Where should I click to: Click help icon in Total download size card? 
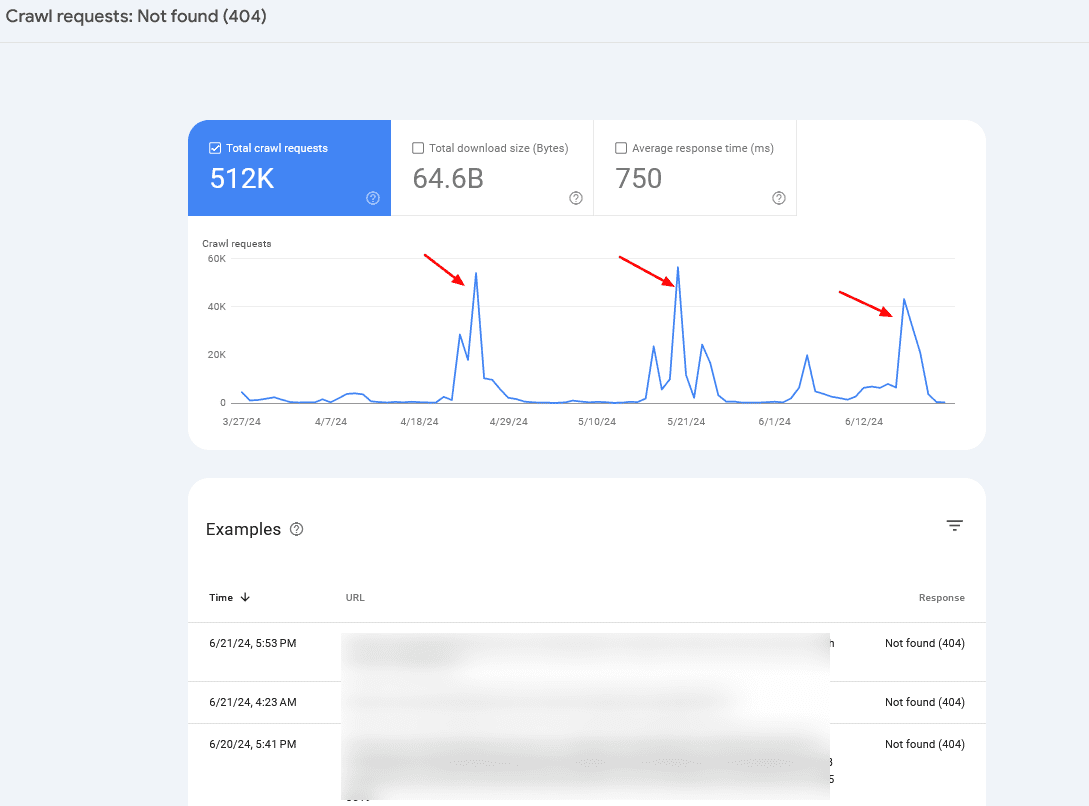pos(576,198)
